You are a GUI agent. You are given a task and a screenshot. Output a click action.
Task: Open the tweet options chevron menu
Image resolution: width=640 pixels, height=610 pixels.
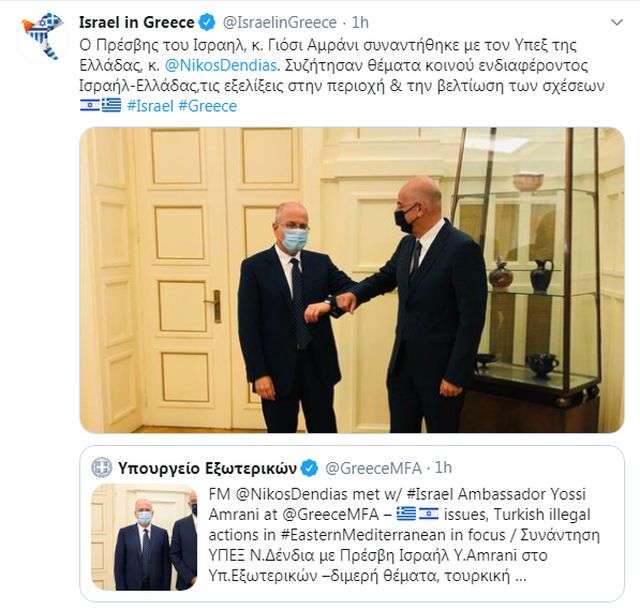coord(617,22)
